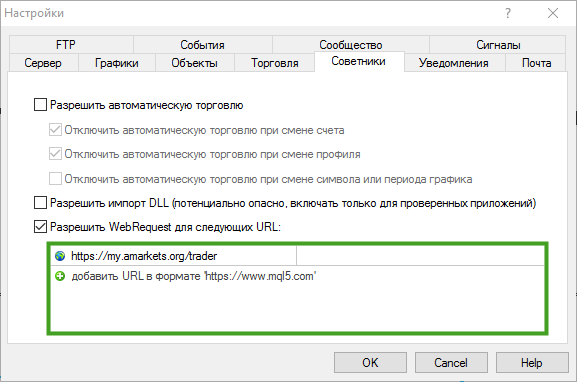Image resolution: width=577 pixels, height=382 pixels.
Task: Select the https://my.amarkets.org/trader URL entry
Action: 144,256
